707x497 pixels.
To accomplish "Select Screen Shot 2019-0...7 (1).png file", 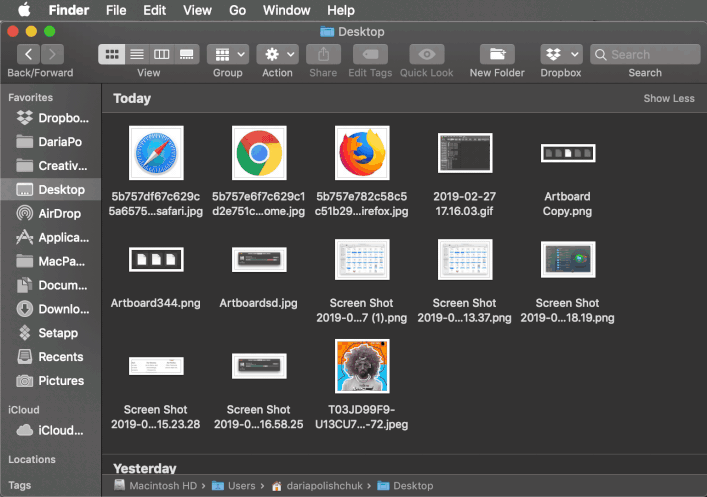I will point(362,259).
